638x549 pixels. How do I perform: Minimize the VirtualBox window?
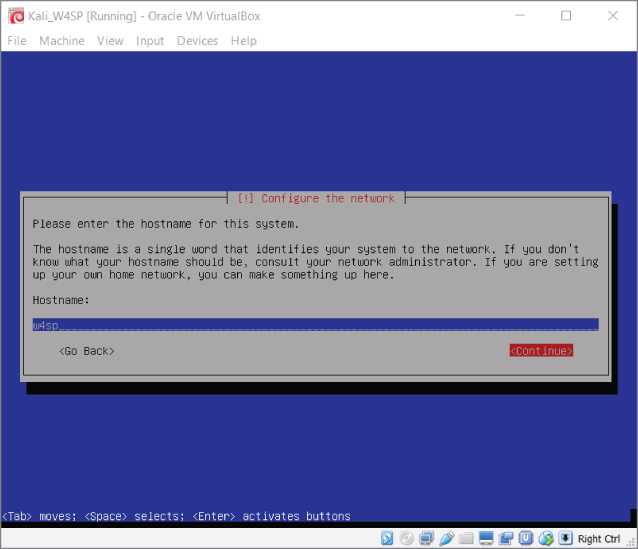pyautogui.click(x=520, y=15)
